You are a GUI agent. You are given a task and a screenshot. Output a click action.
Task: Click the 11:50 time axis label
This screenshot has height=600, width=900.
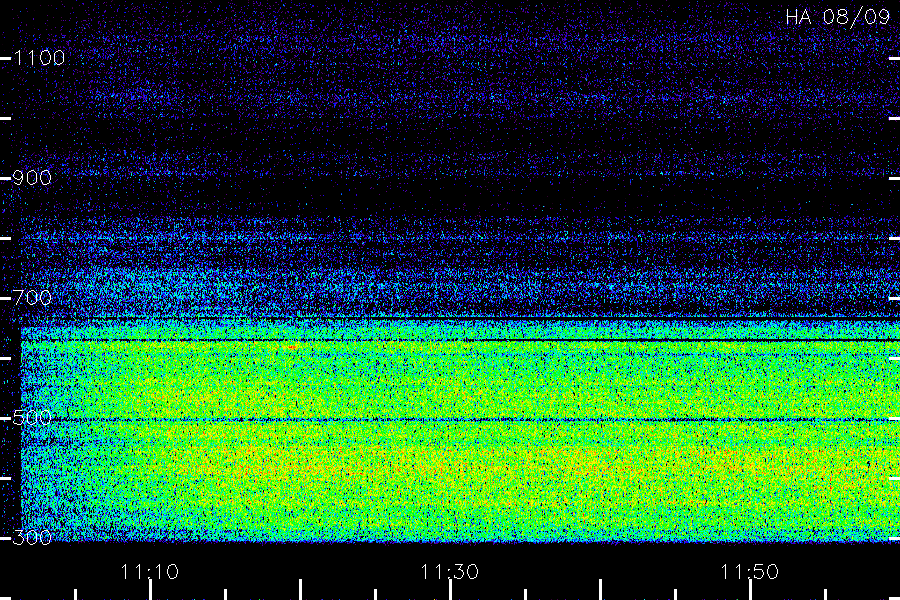click(749, 571)
